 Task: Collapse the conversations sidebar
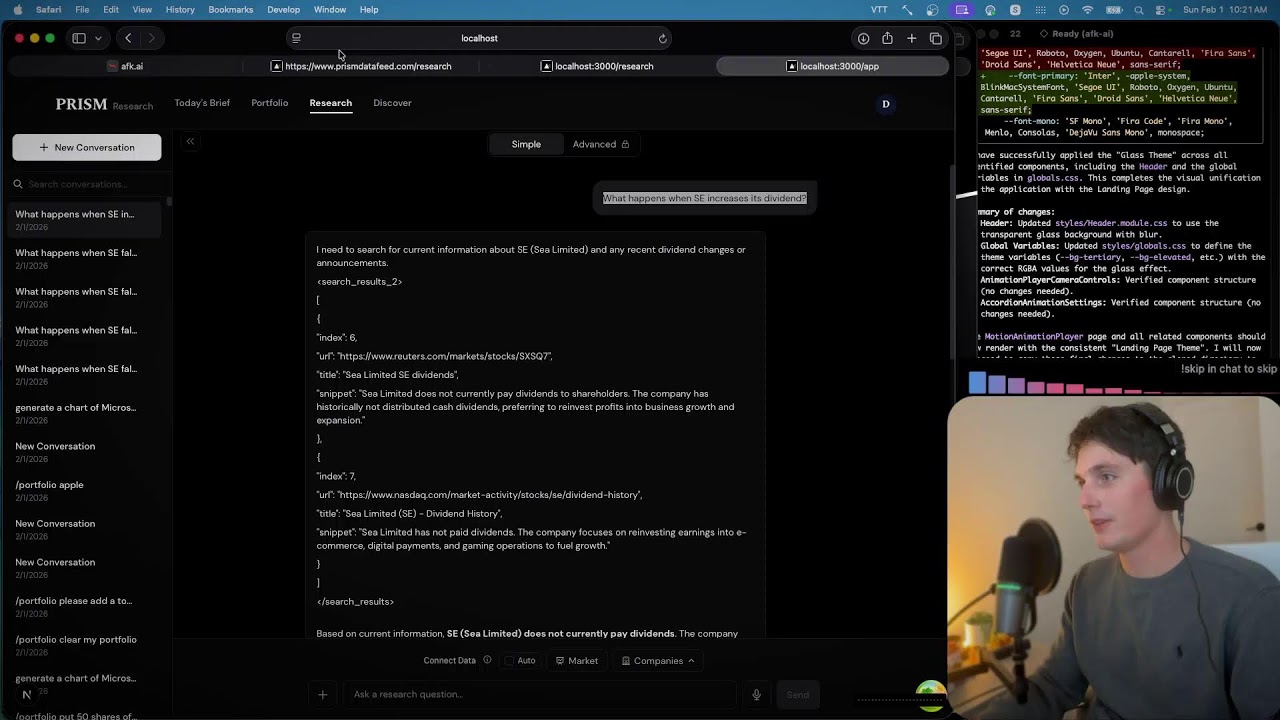(x=190, y=142)
